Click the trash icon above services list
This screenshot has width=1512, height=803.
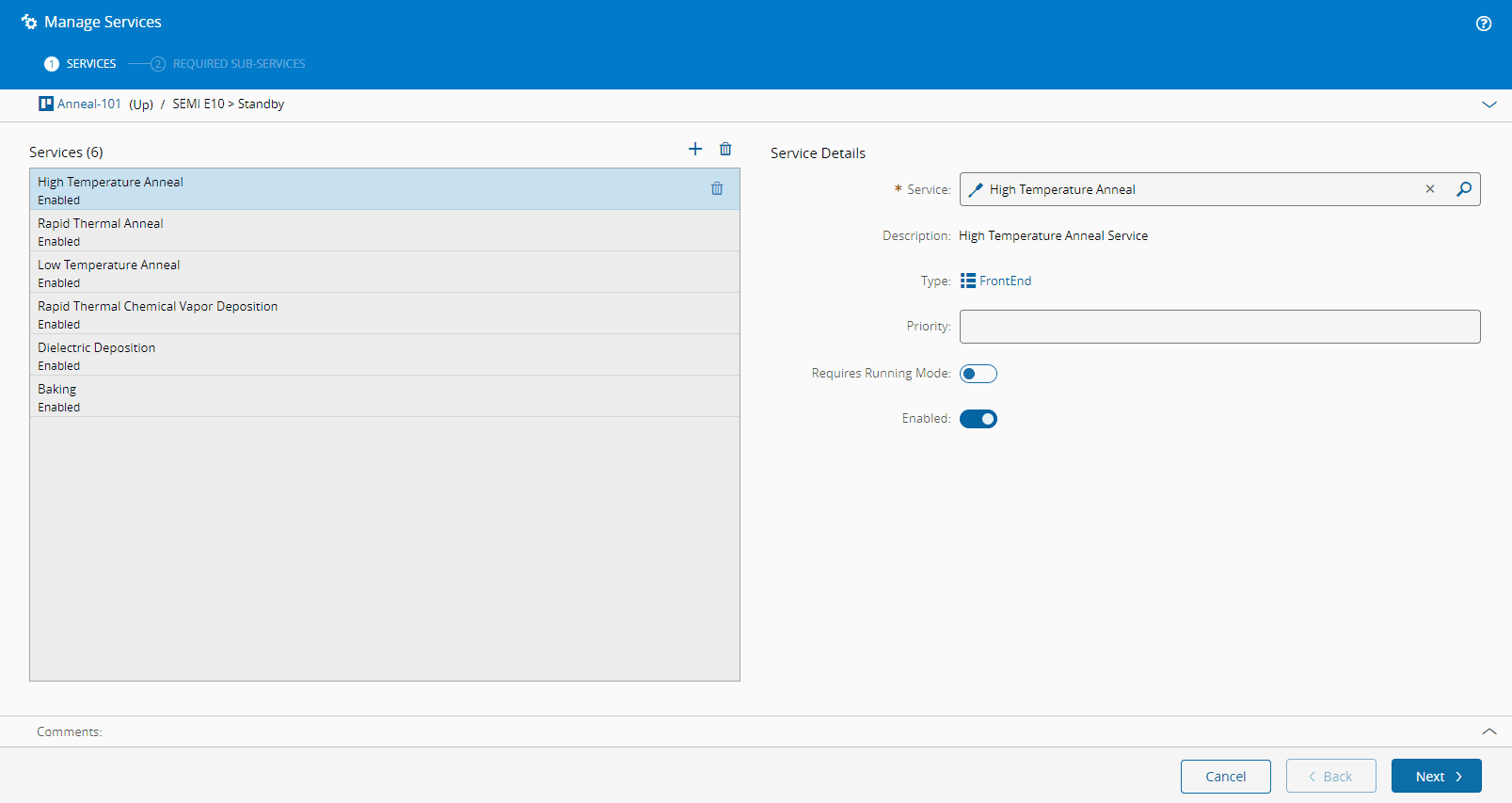(725, 149)
